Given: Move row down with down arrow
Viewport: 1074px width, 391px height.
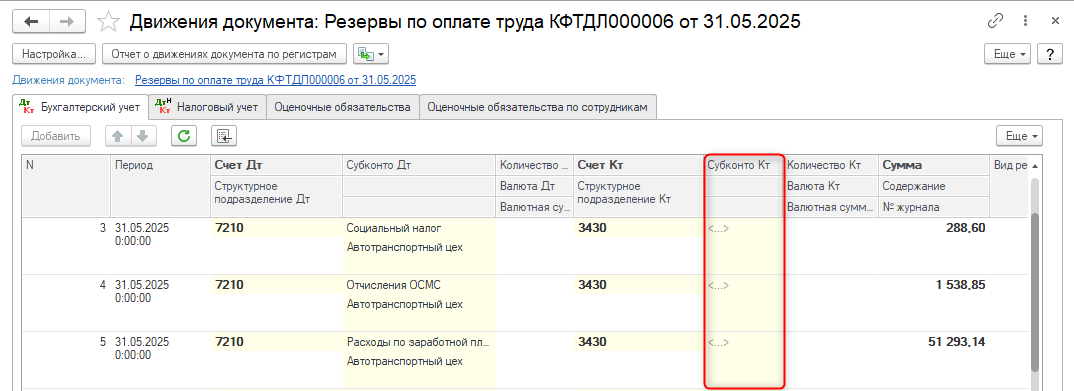Looking at the screenshot, I should [x=143, y=136].
